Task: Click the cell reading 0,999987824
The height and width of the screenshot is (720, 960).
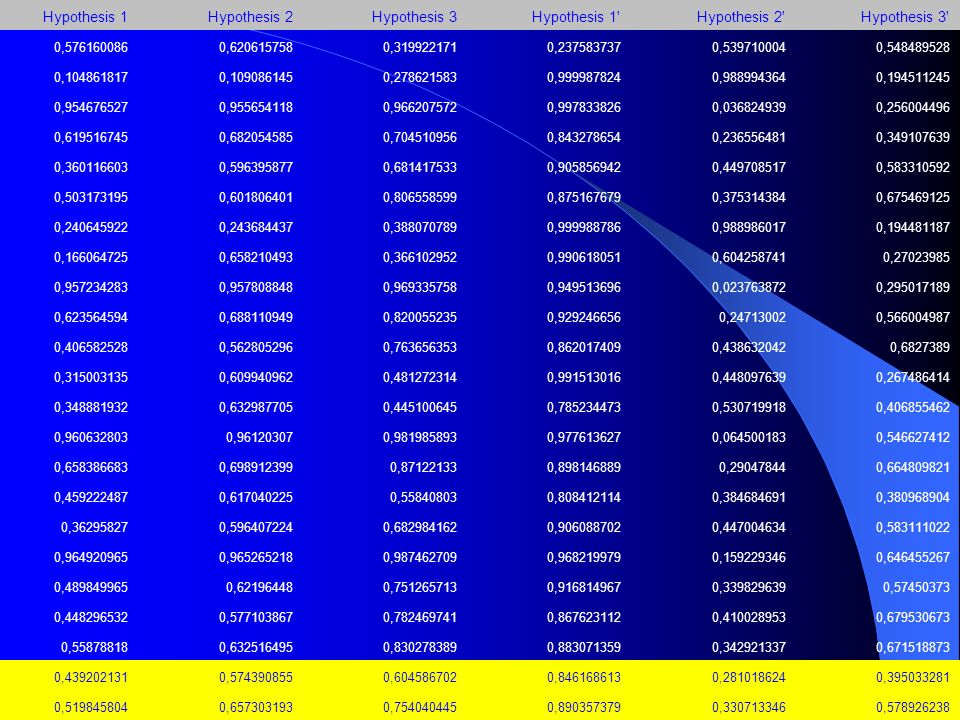Action: click(x=584, y=77)
